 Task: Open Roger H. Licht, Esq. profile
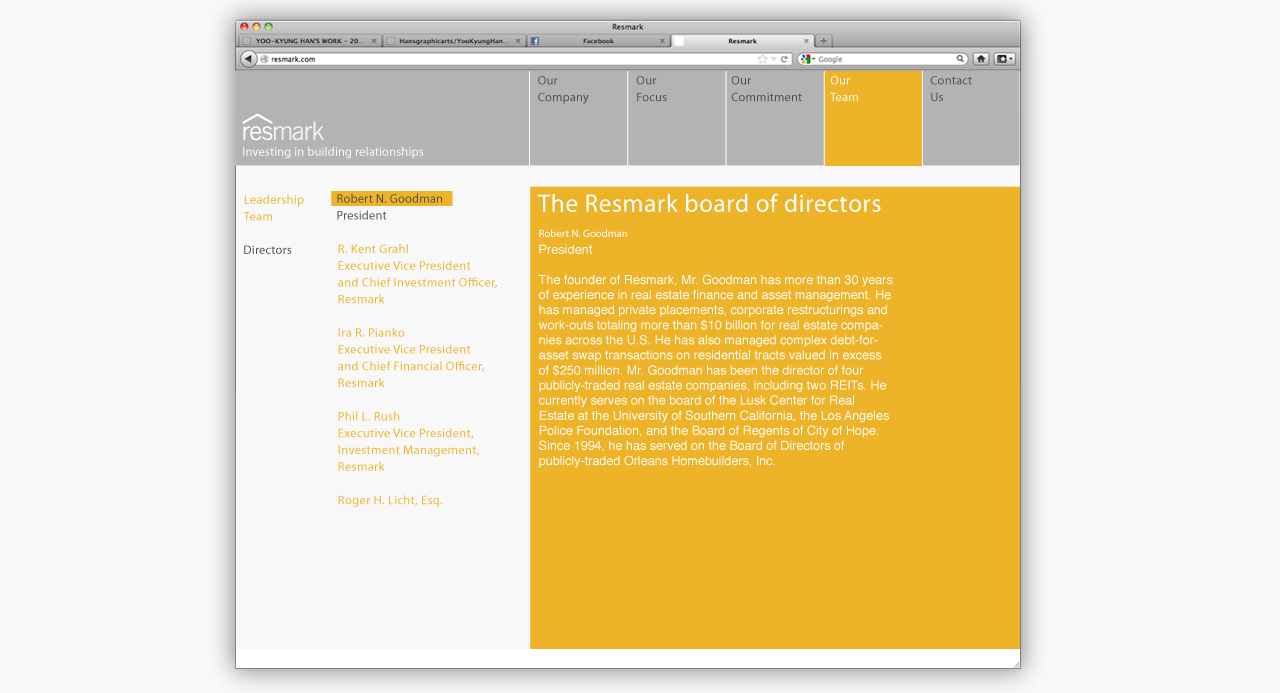[390, 500]
